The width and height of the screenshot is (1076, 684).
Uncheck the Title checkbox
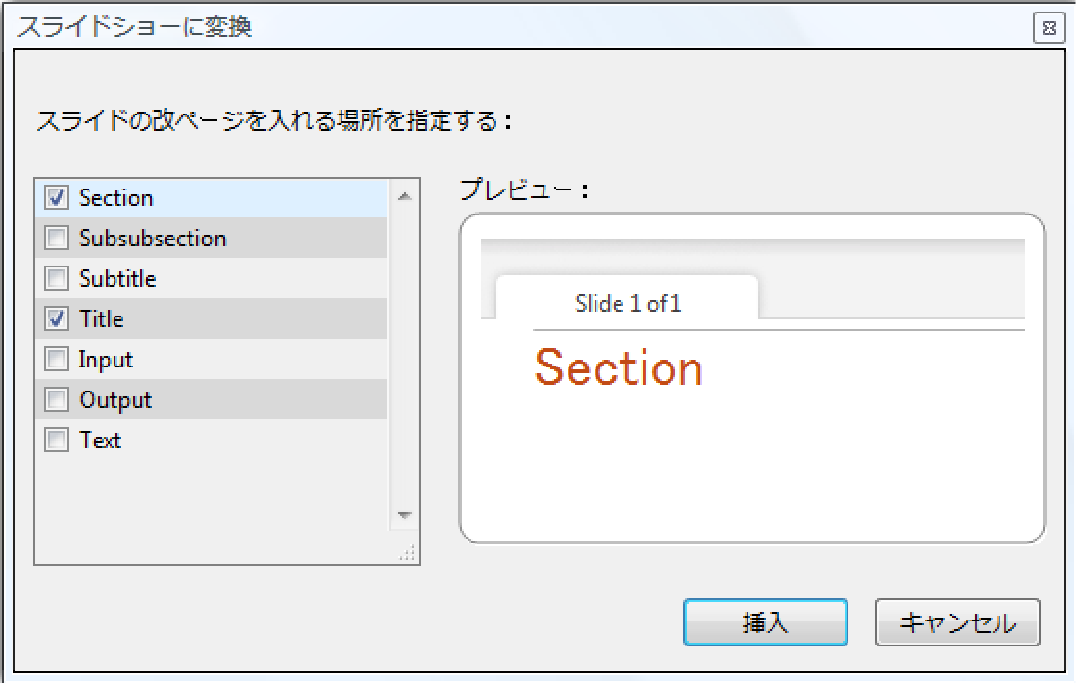point(56,319)
